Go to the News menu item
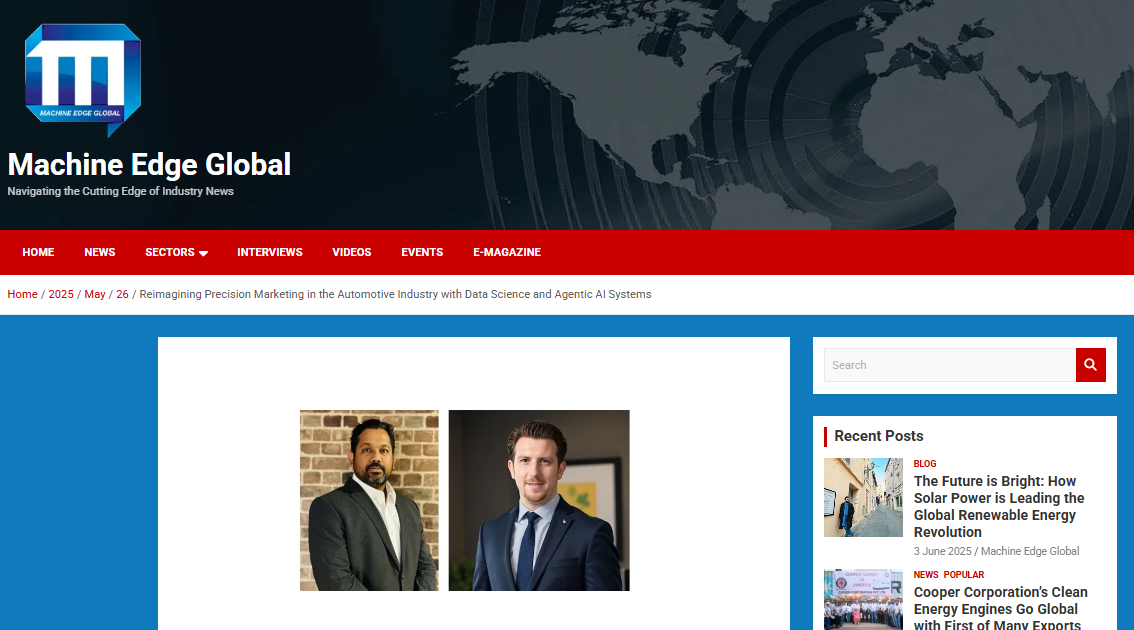1134x630 pixels. point(100,252)
